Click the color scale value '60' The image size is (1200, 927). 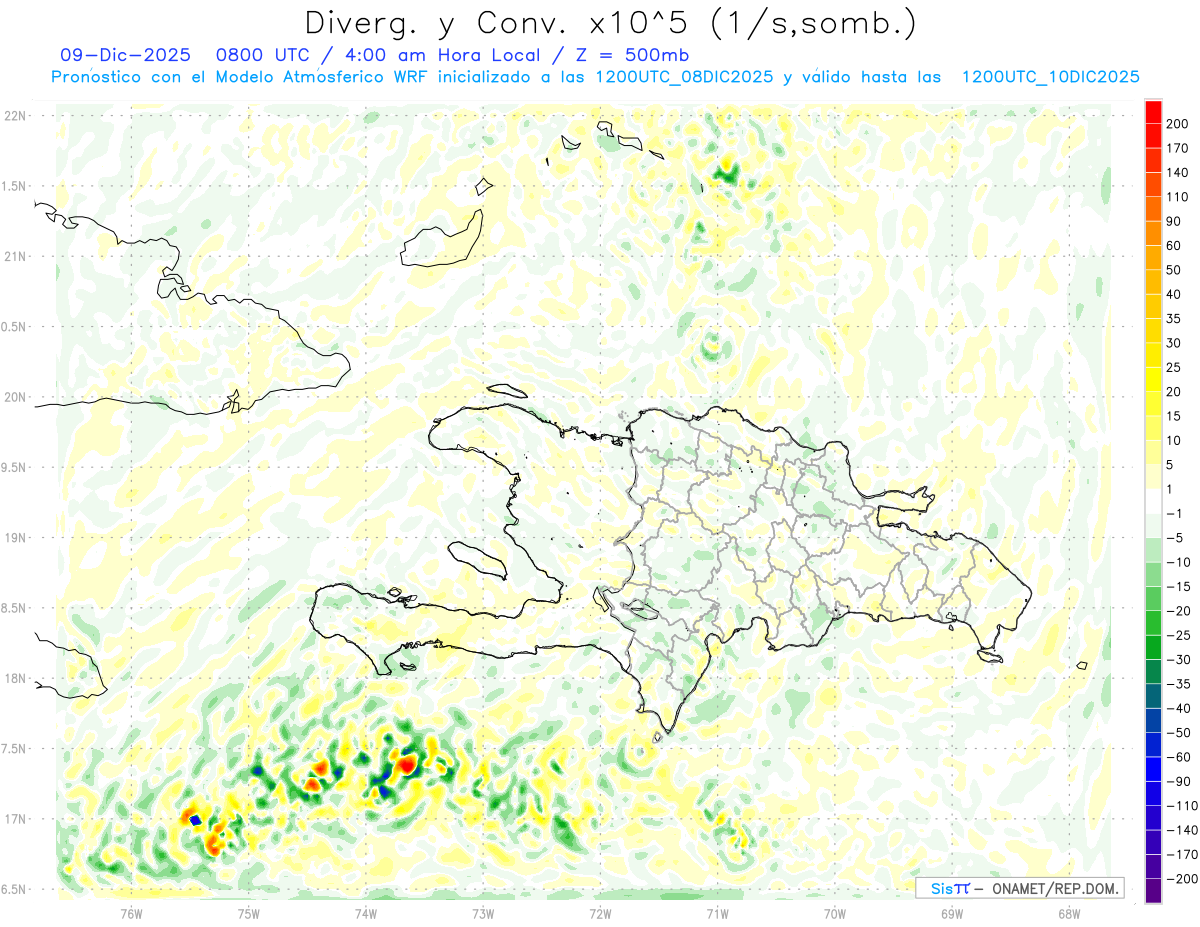pyautogui.click(x=1175, y=246)
